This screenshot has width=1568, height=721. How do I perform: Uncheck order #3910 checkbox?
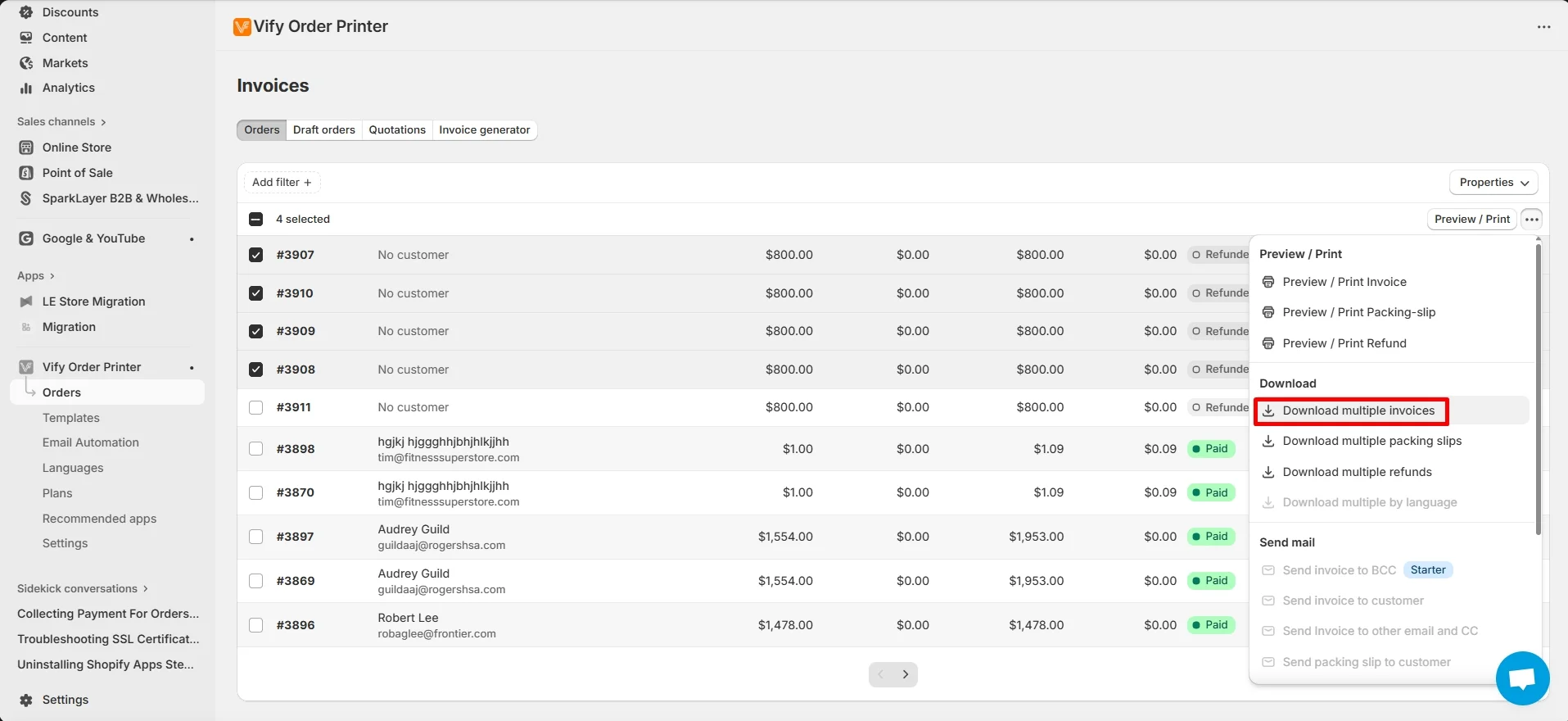coord(256,293)
